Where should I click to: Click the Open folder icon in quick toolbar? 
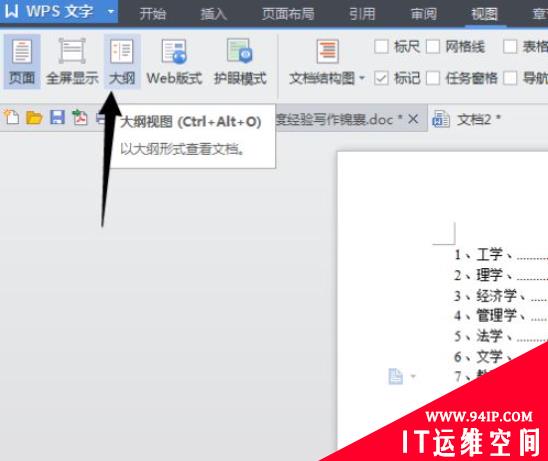34,118
